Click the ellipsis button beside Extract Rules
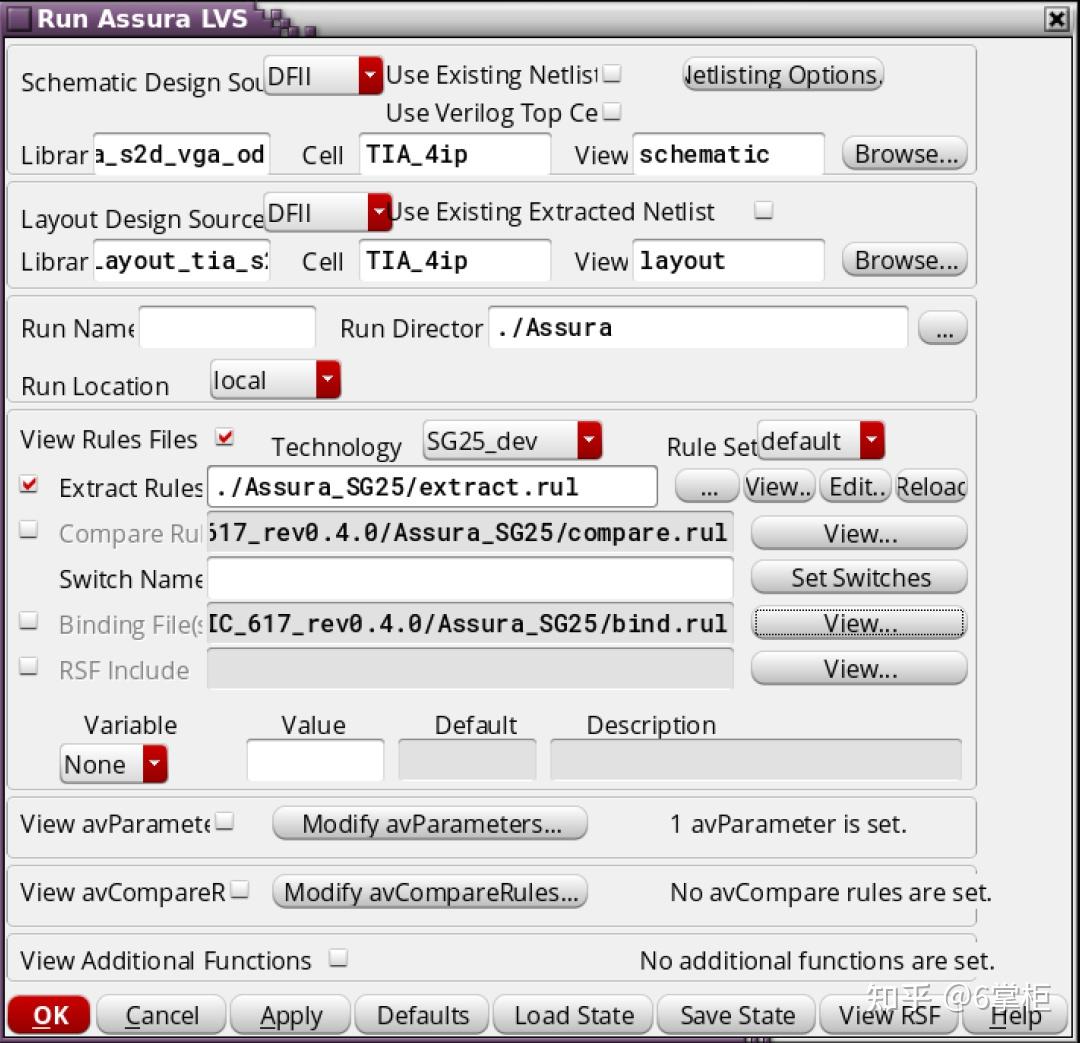 707,487
